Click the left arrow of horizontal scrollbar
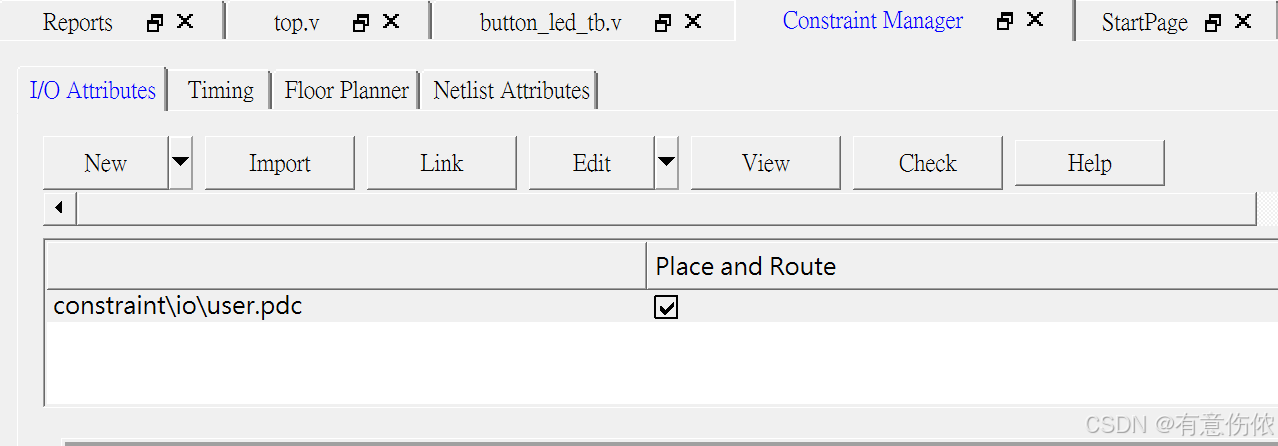This screenshot has height=446, width=1278. pyautogui.click(x=59, y=208)
